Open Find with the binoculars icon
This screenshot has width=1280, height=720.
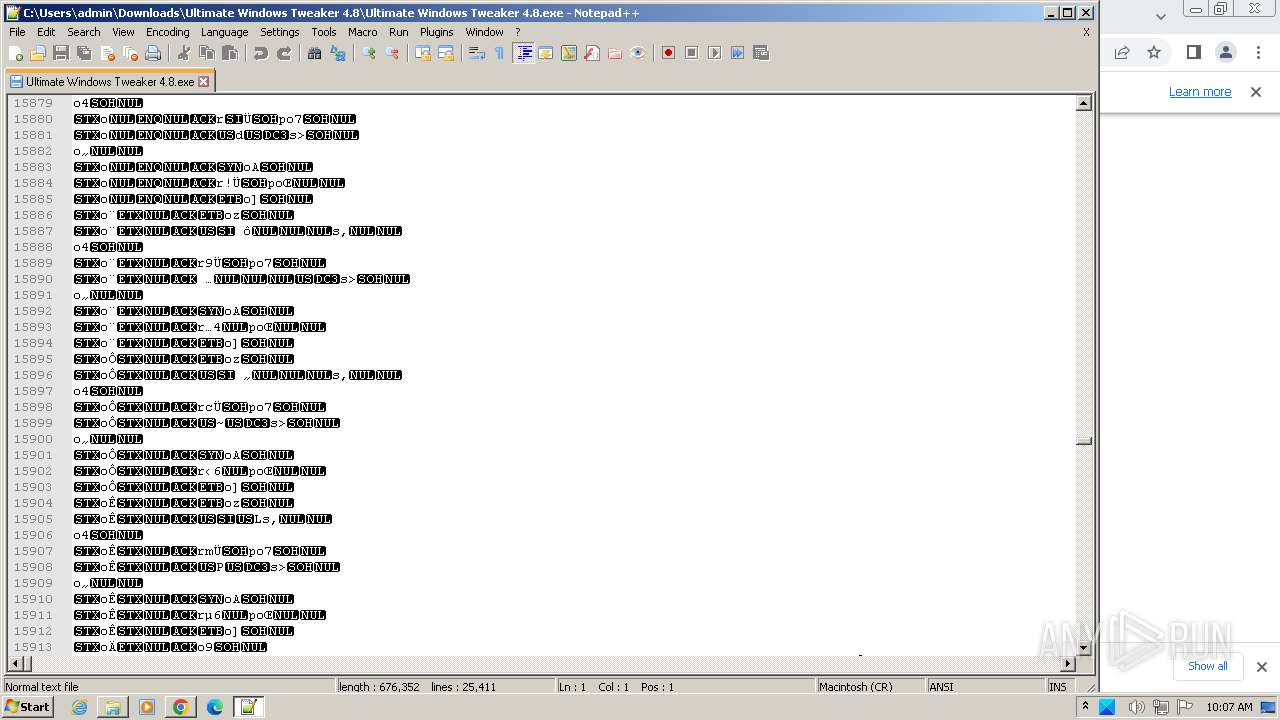(314, 53)
